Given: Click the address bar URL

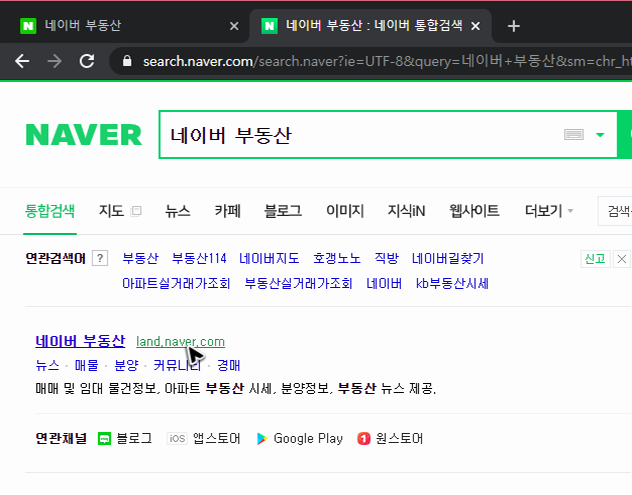Looking at the screenshot, I should click(x=387, y=61).
